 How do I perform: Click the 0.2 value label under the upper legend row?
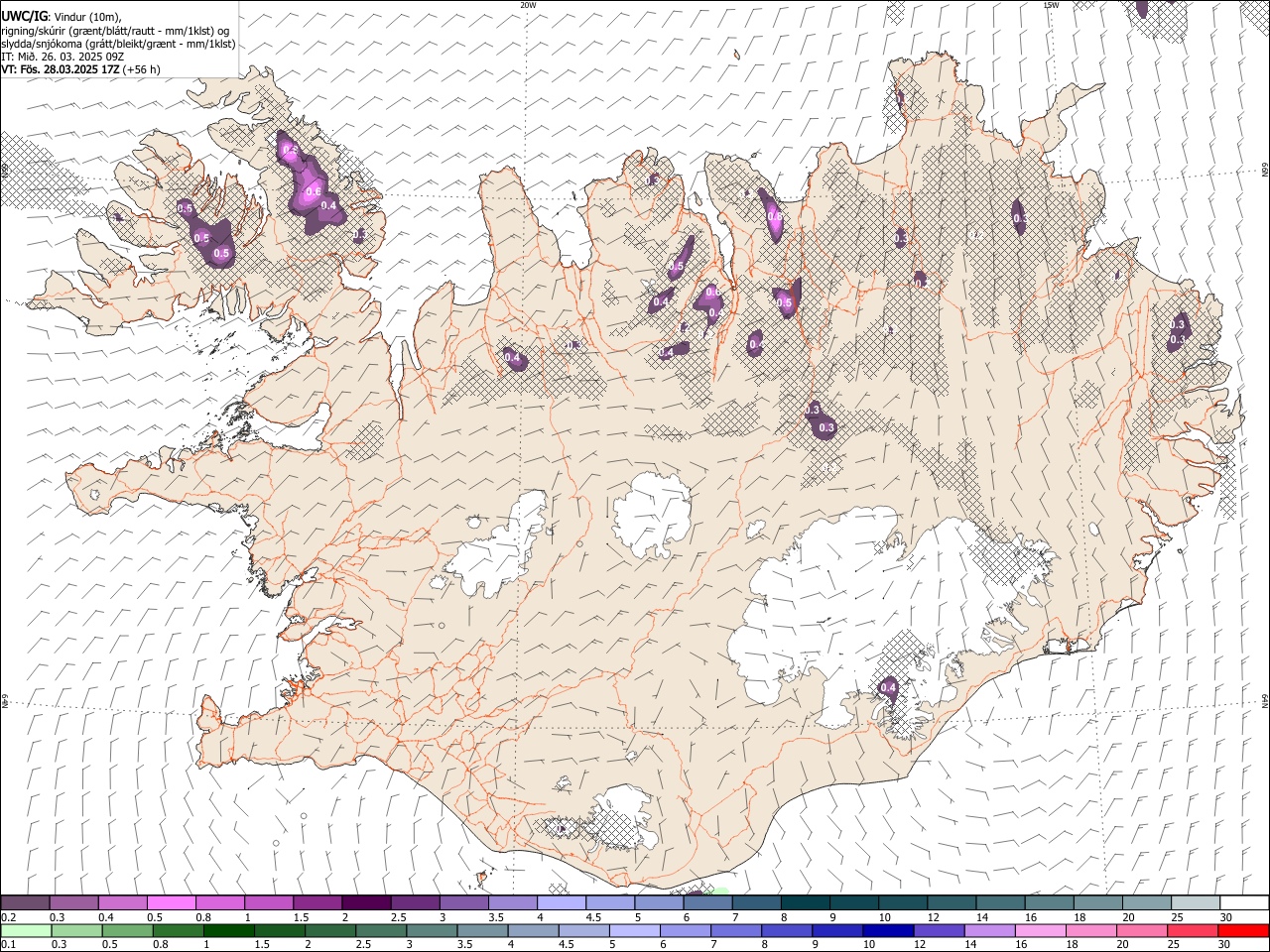[x=7, y=917]
